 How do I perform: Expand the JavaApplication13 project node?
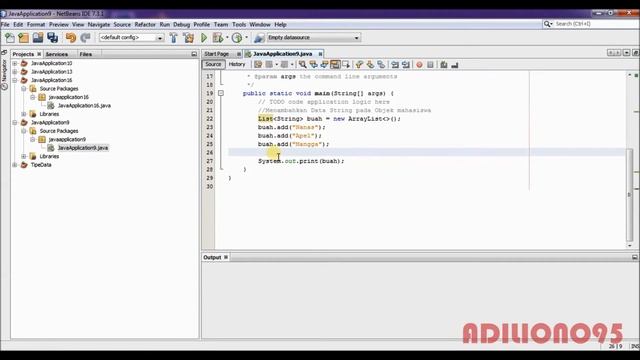pos(15,72)
